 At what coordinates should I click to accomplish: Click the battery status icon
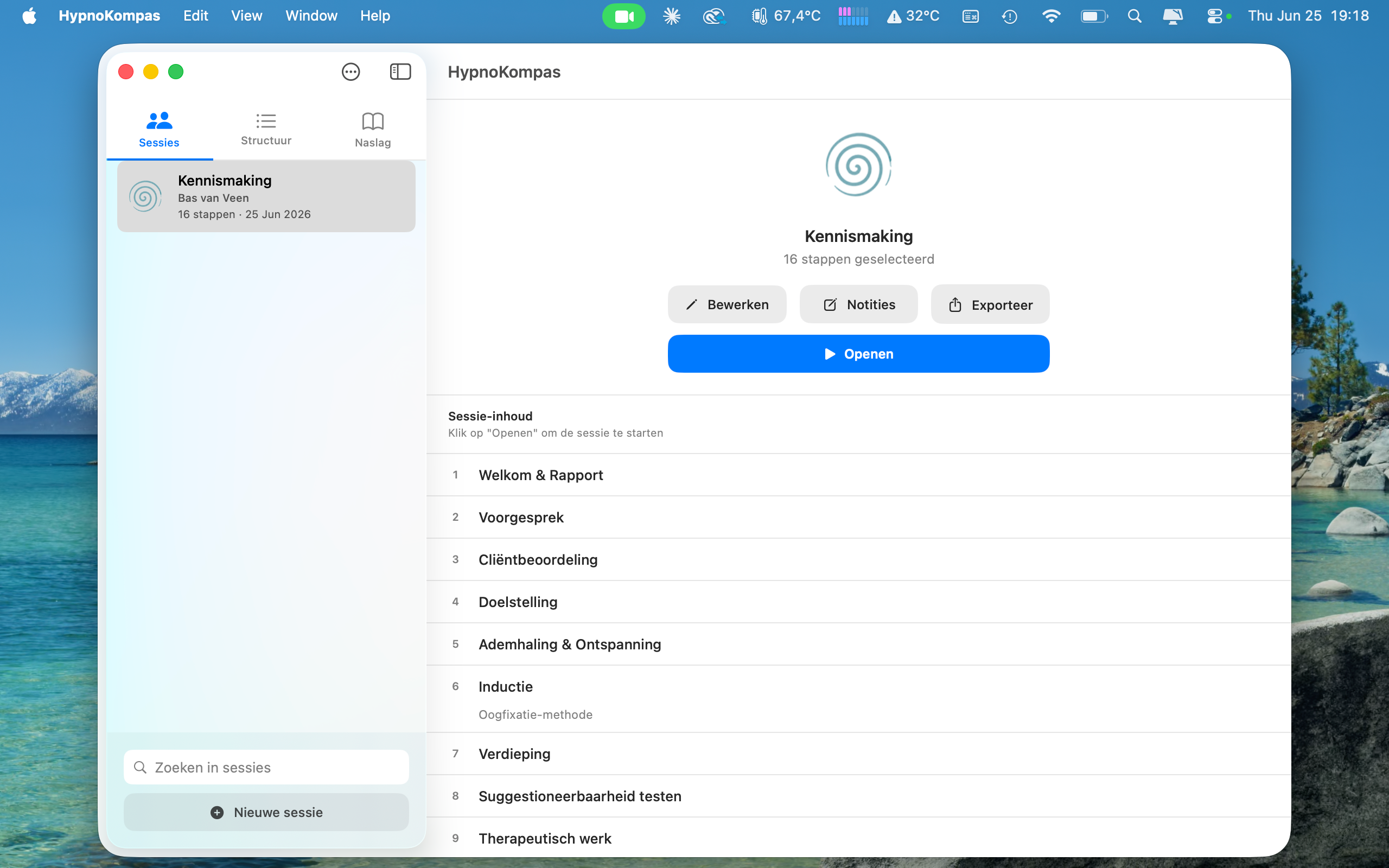coord(1094,16)
